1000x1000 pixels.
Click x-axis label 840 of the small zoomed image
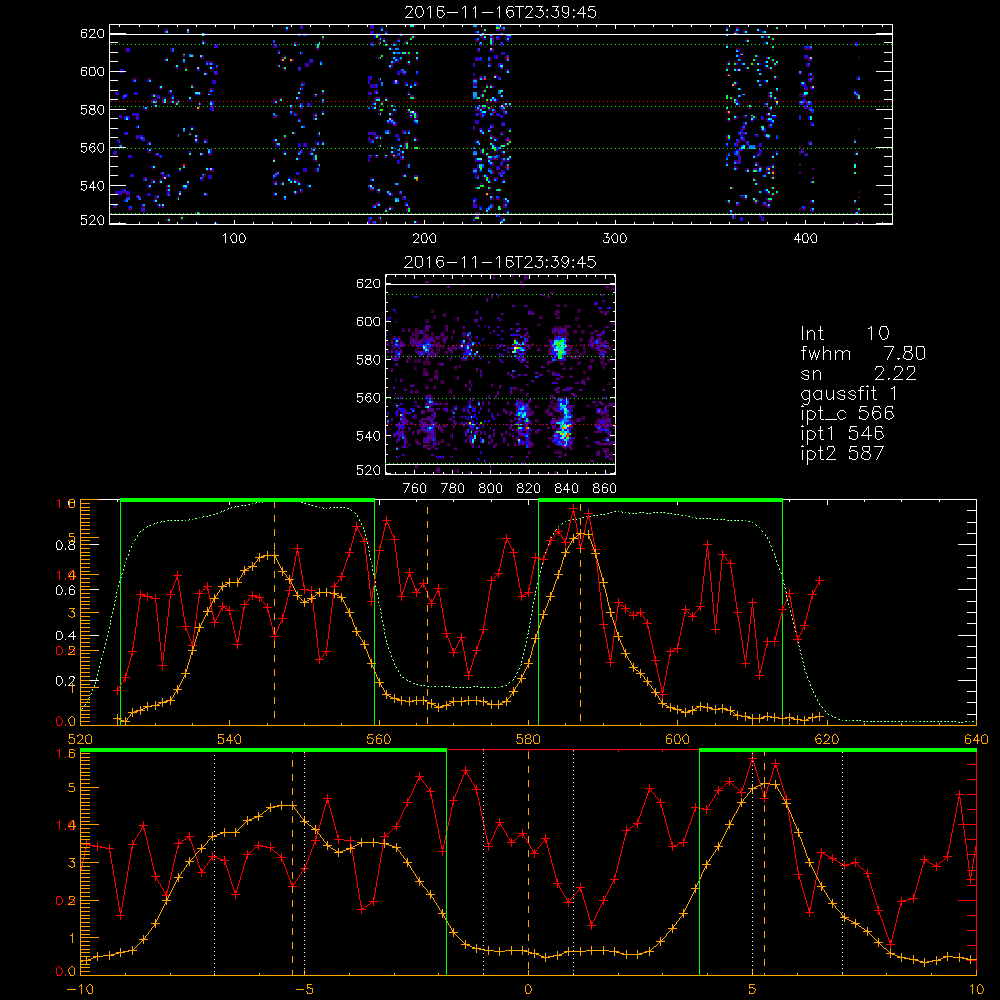[x=566, y=489]
